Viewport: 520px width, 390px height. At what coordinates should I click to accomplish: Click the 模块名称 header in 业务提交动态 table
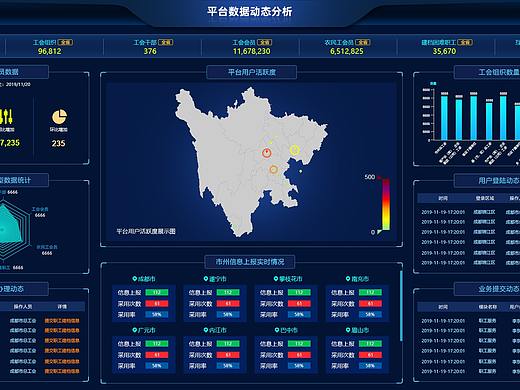pos(488,307)
